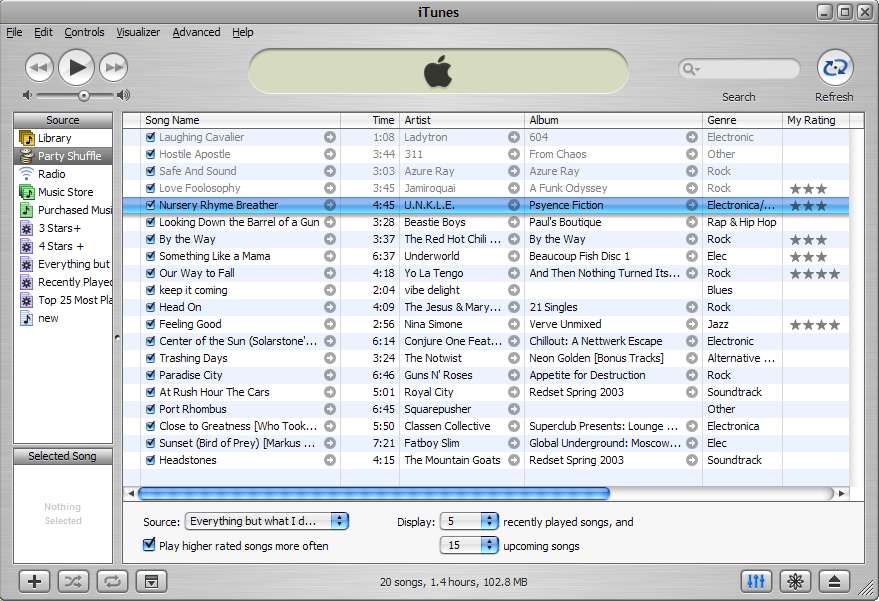Viewport: 879px width, 601px height.
Task: Go back to the previous track
Action: coord(38,68)
